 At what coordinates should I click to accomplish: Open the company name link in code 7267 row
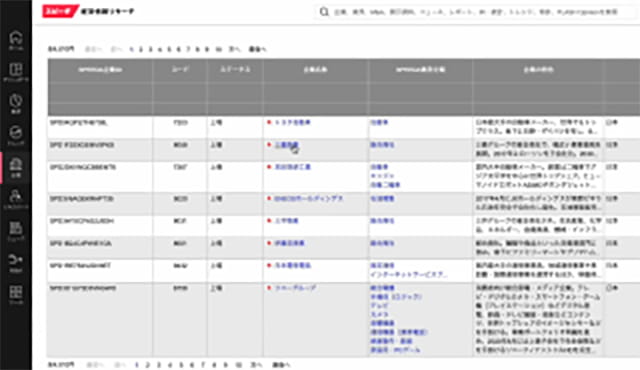click(x=292, y=167)
